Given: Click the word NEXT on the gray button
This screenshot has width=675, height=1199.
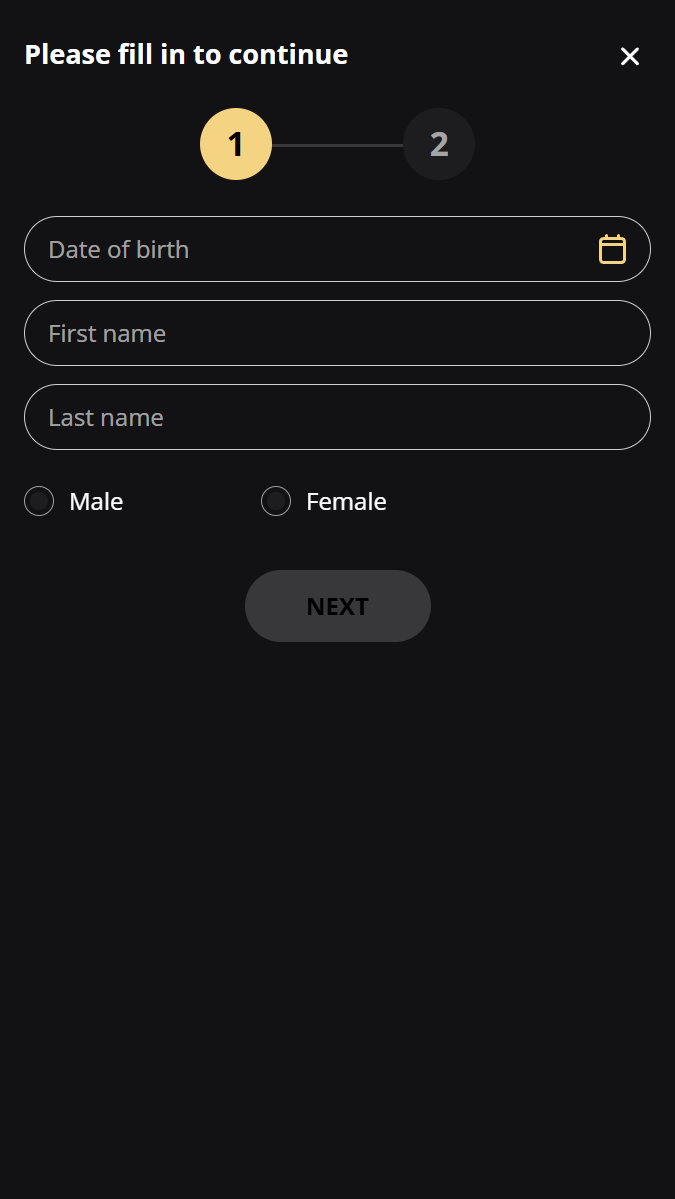Looking at the screenshot, I should pos(338,606).
